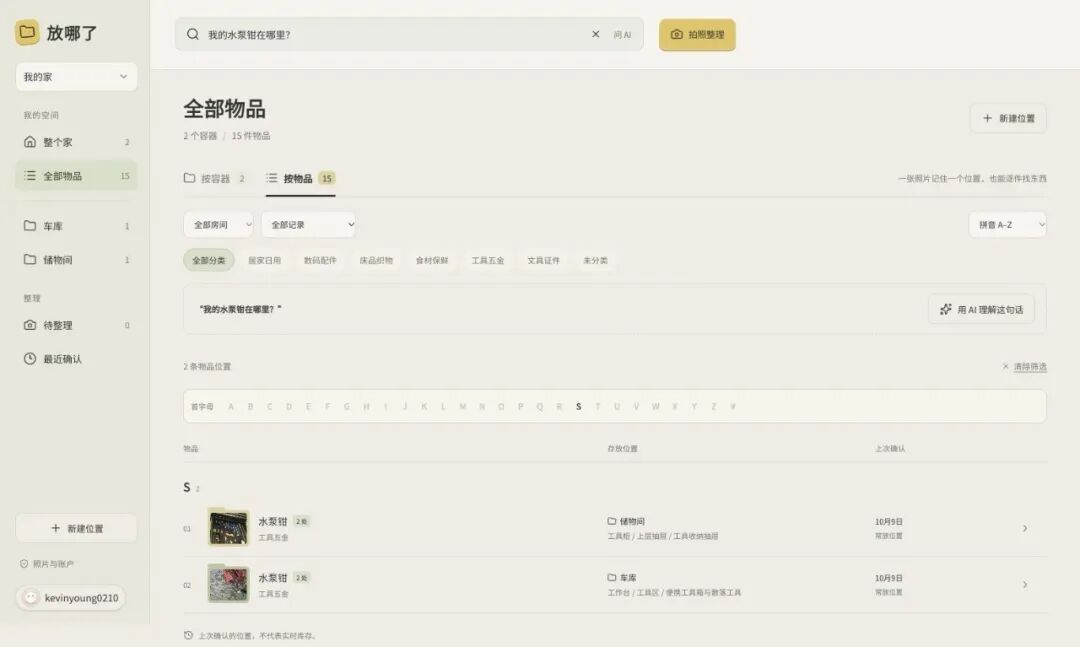The image size is (1080, 647).
Task: Click 新建位置 button in the page header
Action: [1008, 118]
